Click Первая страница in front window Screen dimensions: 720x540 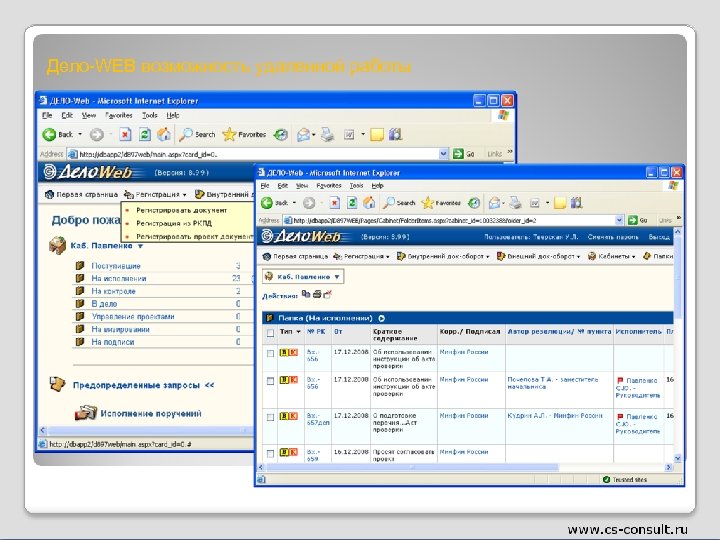pos(295,256)
